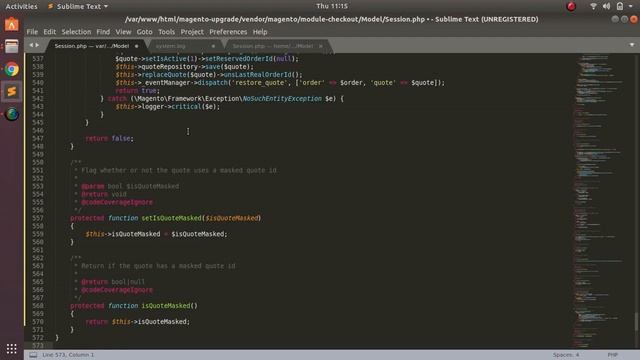Image resolution: width=640 pixels, height=360 pixels.
Task: Click the battery status icon
Action: pyautogui.click(x=620, y=6)
